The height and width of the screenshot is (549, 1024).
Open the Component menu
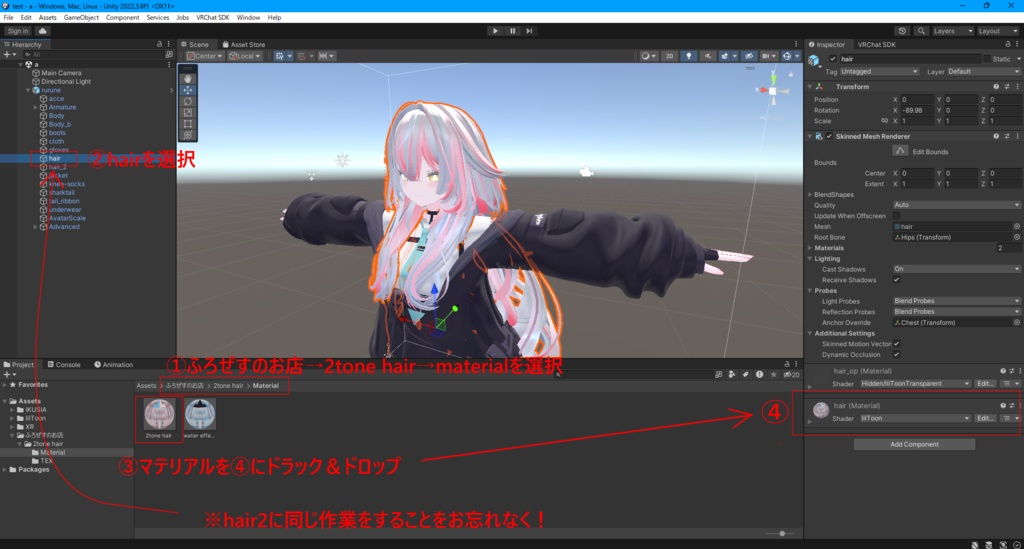coord(122,18)
